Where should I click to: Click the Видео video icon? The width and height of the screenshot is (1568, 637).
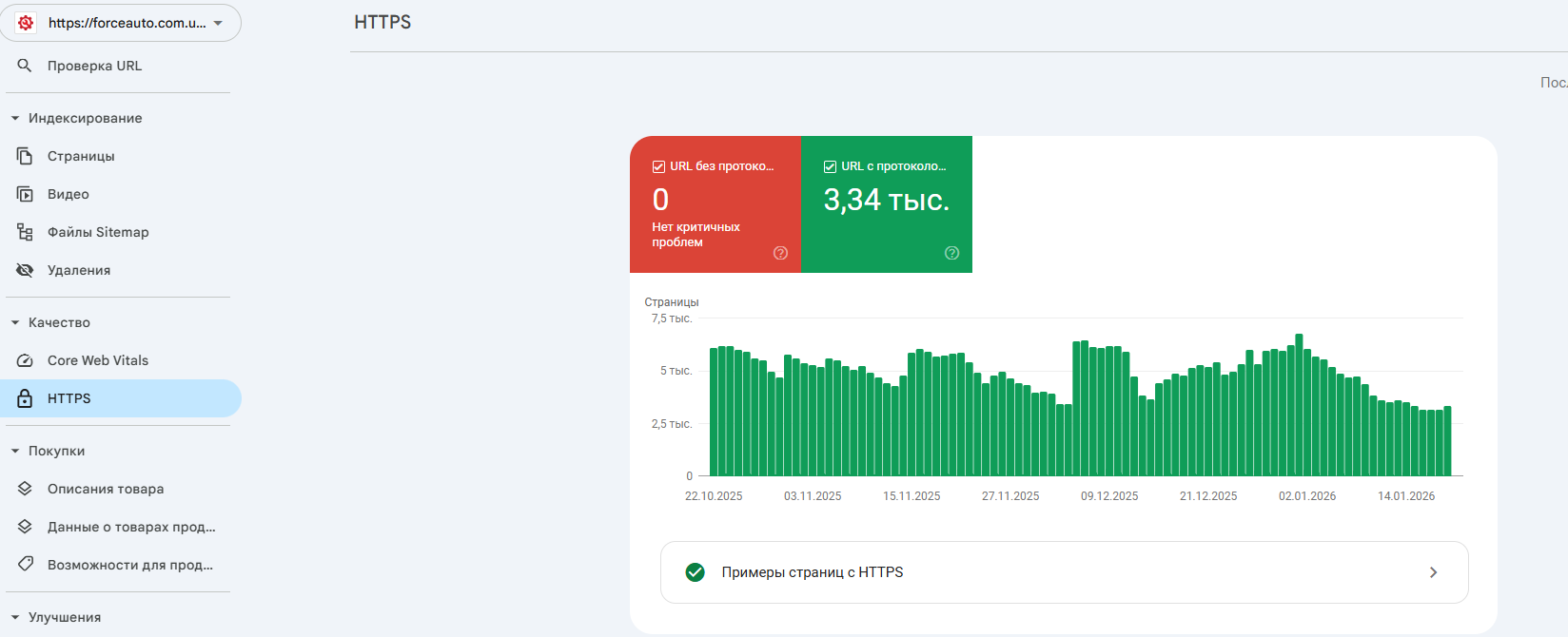tap(25, 194)
